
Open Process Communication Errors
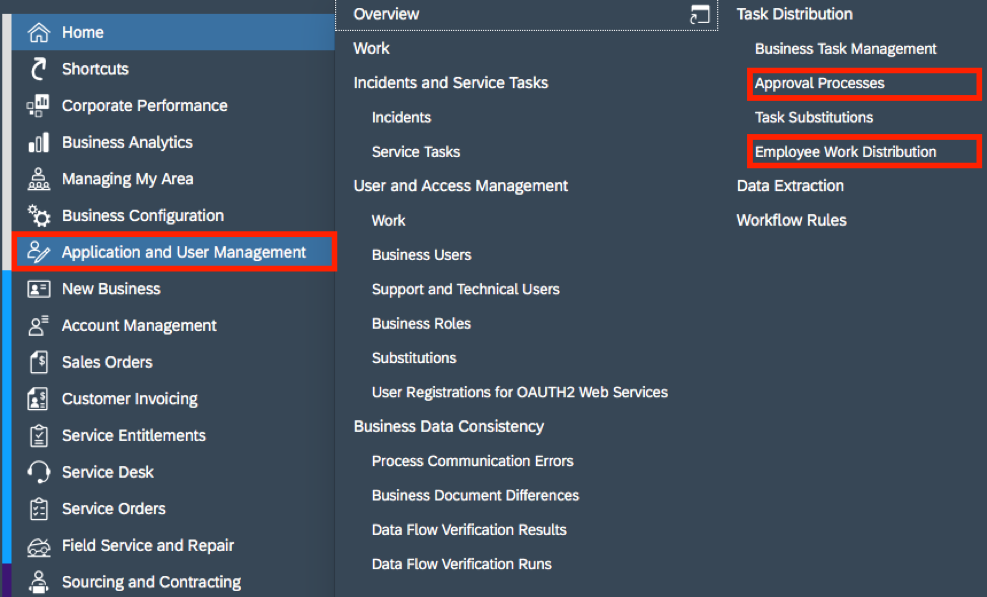point(472,461)
